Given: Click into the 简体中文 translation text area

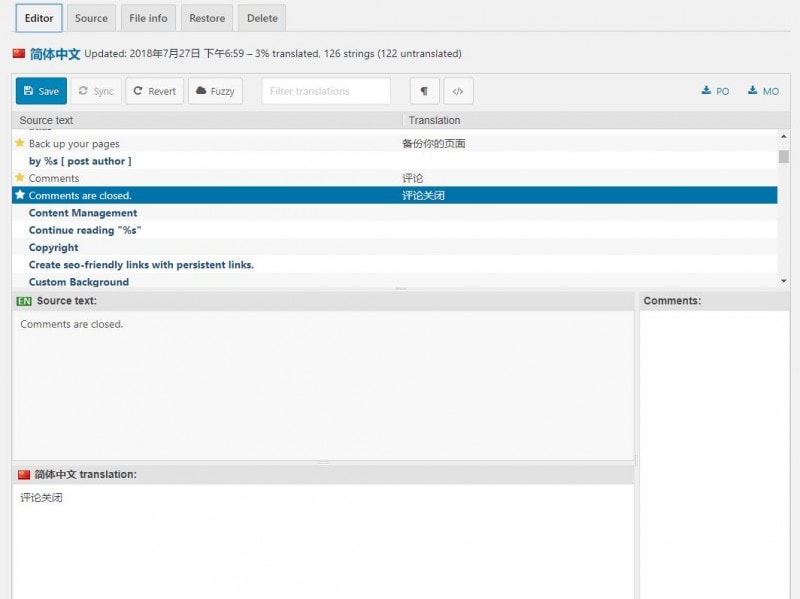Looking at the screenshot, I should 322,540.
